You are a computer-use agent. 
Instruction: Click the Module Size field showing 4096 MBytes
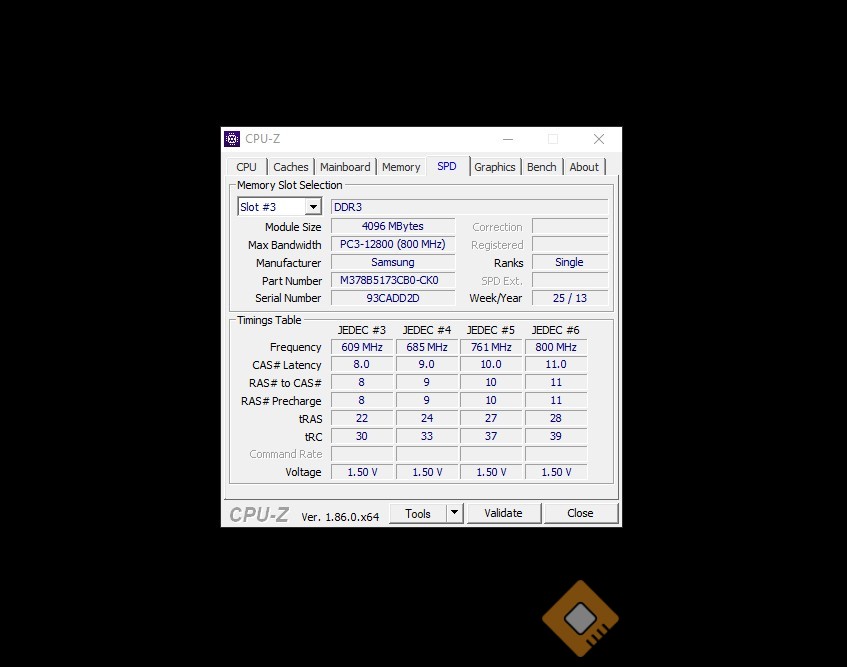pos(392,226)
